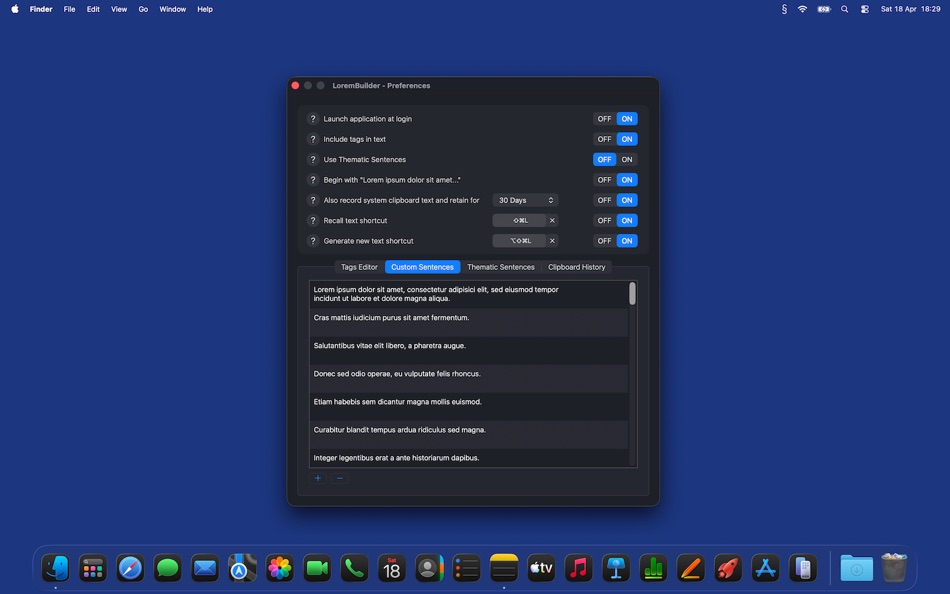Open Control Center in menu bar

(x=865, y=9)
